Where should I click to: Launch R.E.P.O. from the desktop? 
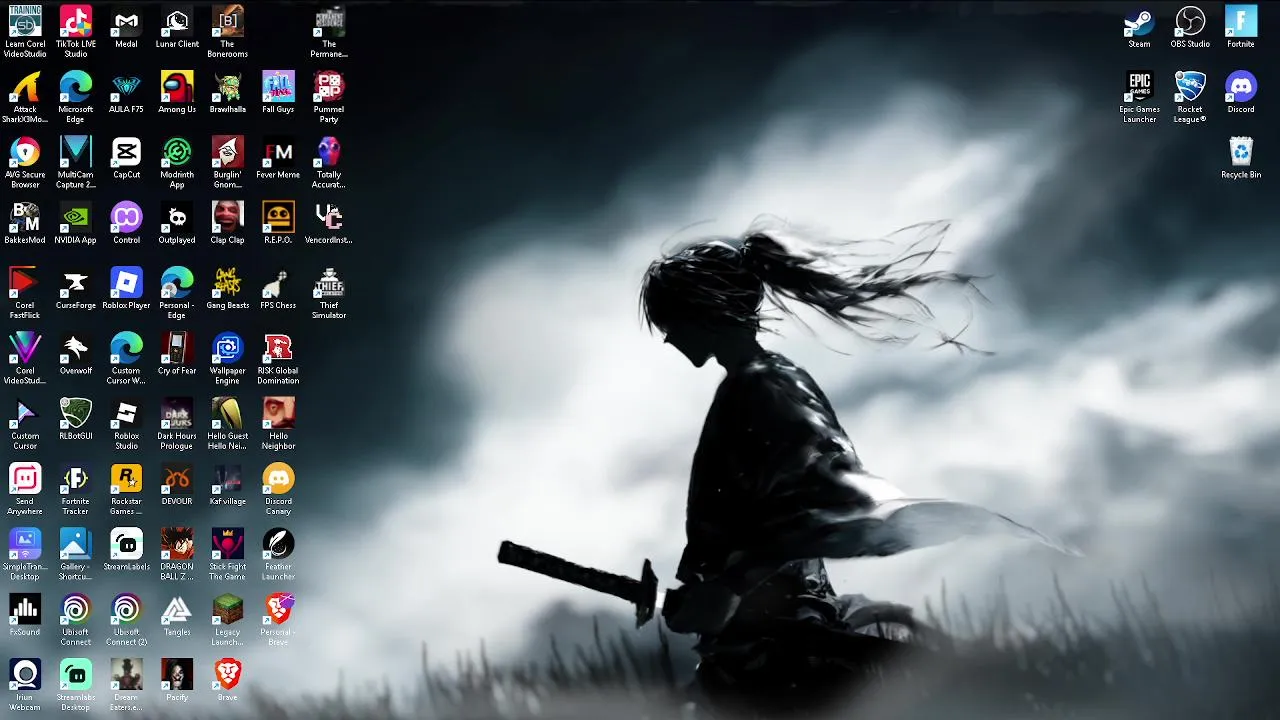(278, 223)
